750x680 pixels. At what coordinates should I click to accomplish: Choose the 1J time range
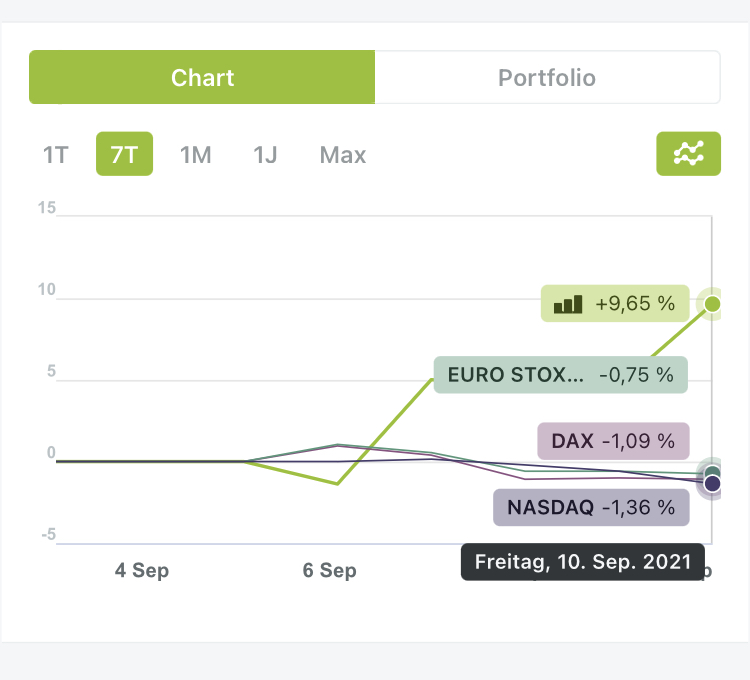(x=265, y=155)
